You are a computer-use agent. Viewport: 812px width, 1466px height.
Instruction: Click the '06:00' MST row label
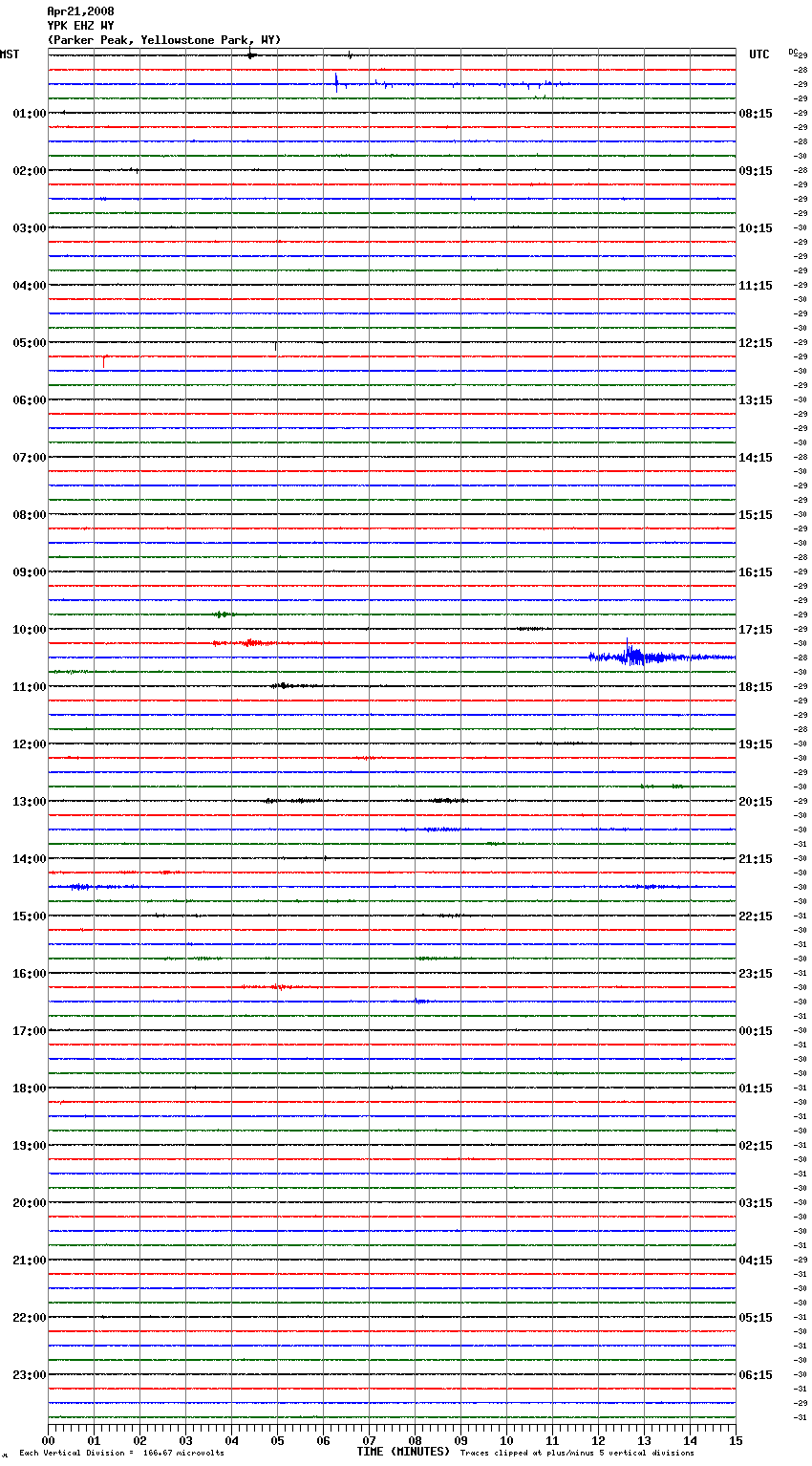click(30, 400)
